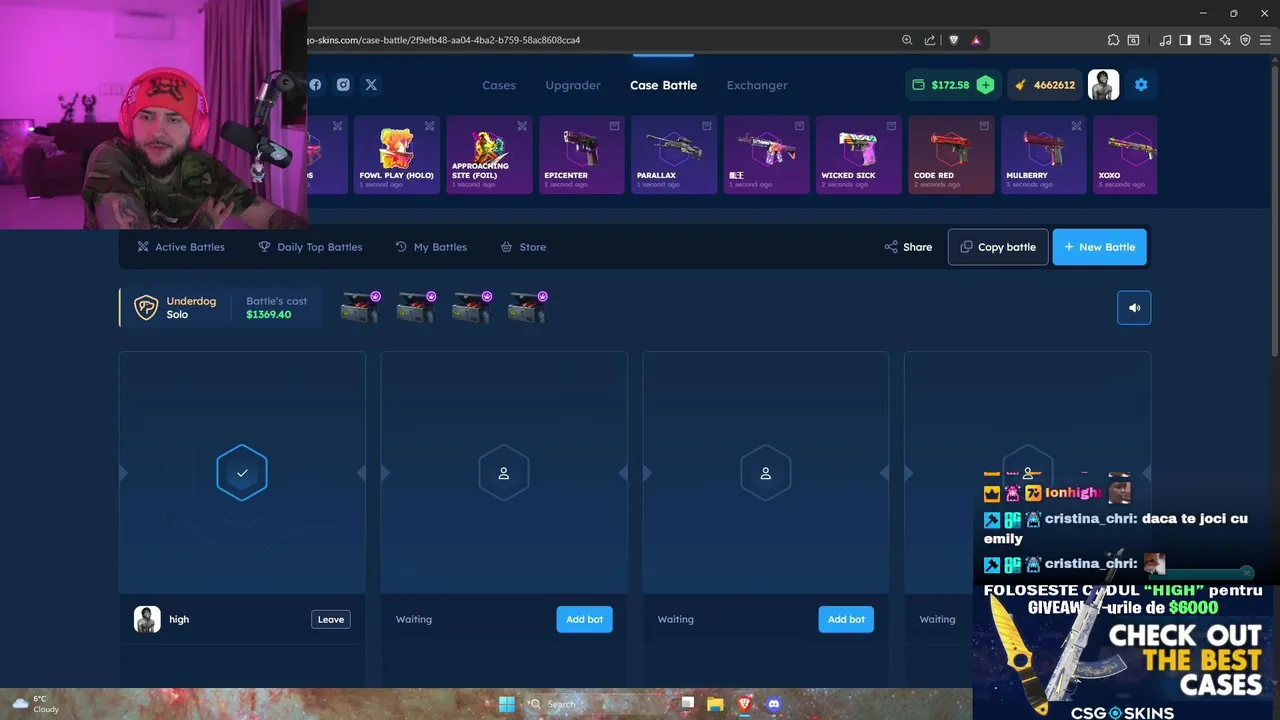This screenshot has width=1280, height=720.
Task: Open the Instagram social link icon
Action: [x=343, y=85]
